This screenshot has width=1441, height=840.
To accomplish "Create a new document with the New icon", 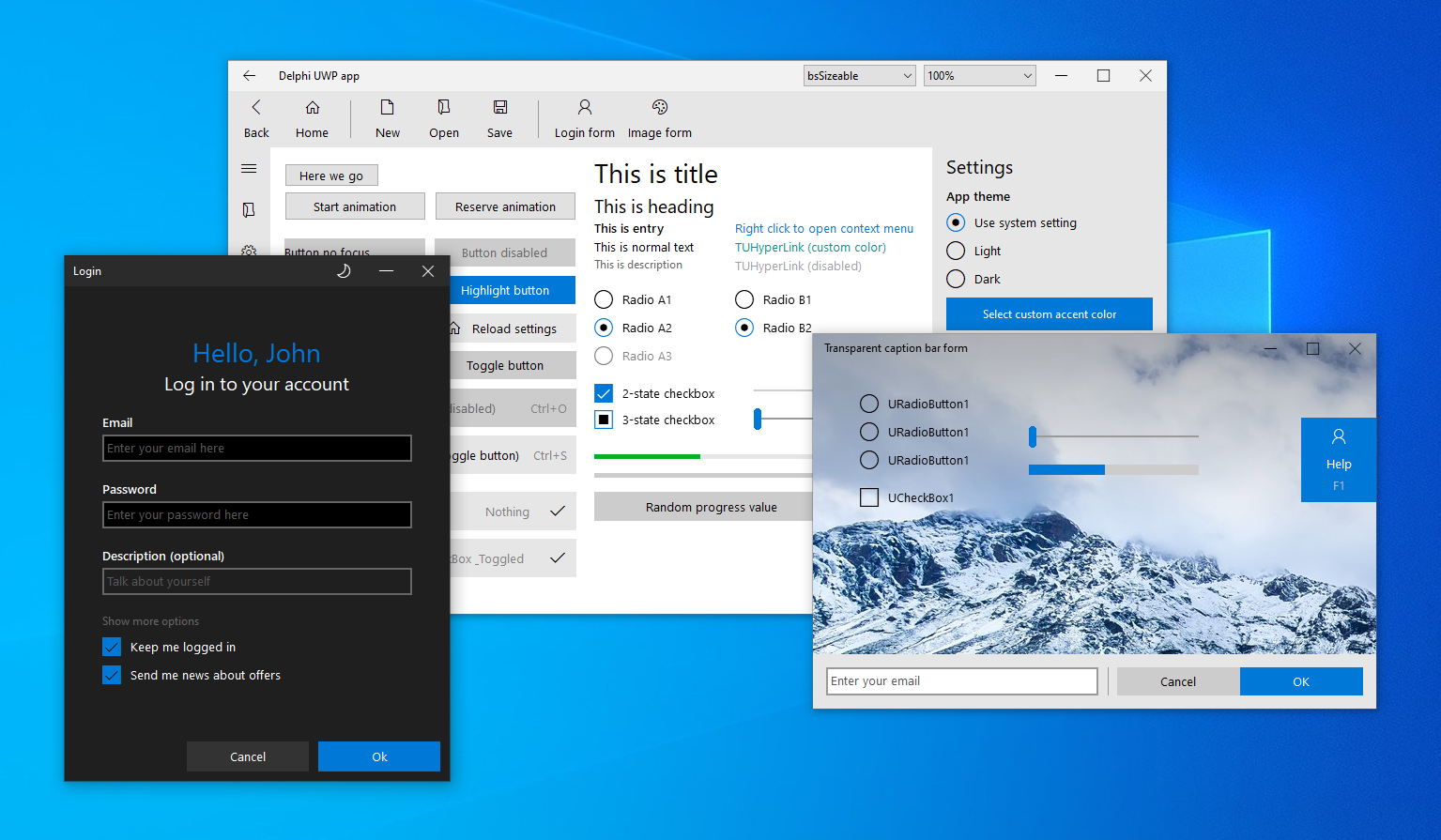I will coord(387,118).
